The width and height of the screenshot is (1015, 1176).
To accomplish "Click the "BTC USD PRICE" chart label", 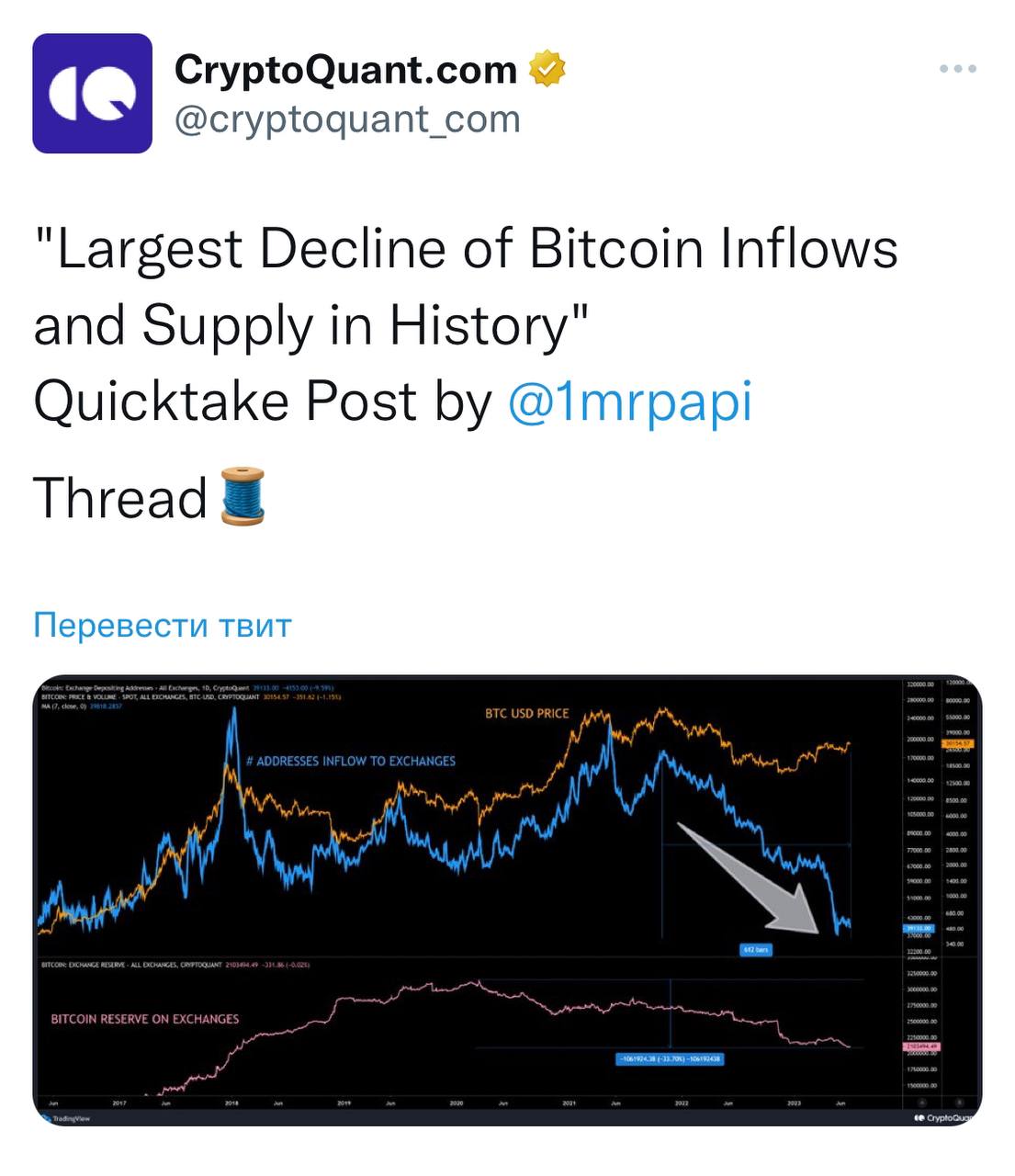I will coord(527,713).
